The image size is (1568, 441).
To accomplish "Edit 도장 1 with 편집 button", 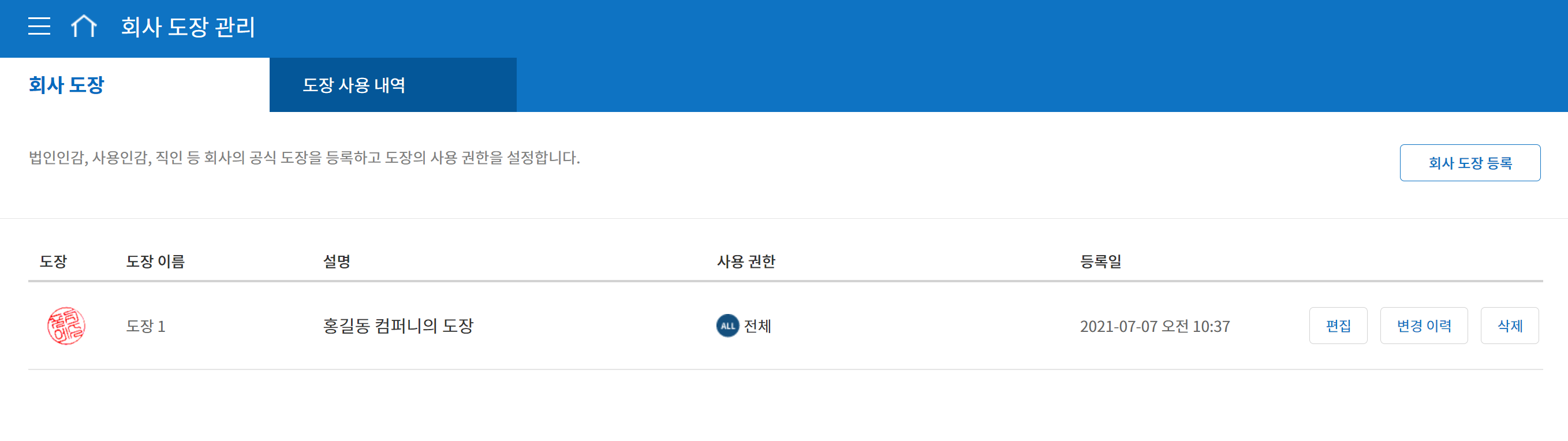I will coord(1338,326).
